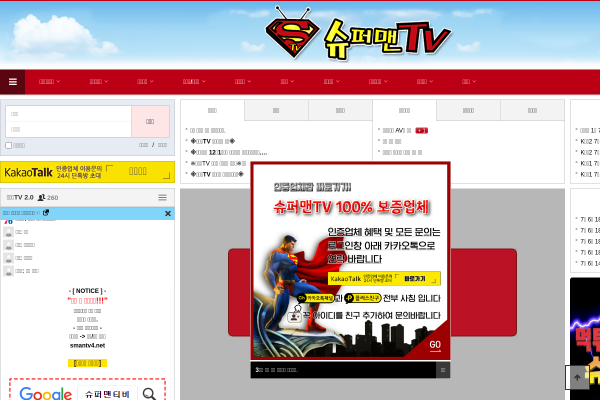Open the hamburger menu in red navigation bar
The image size is (600, 400).
click(13, 82)
